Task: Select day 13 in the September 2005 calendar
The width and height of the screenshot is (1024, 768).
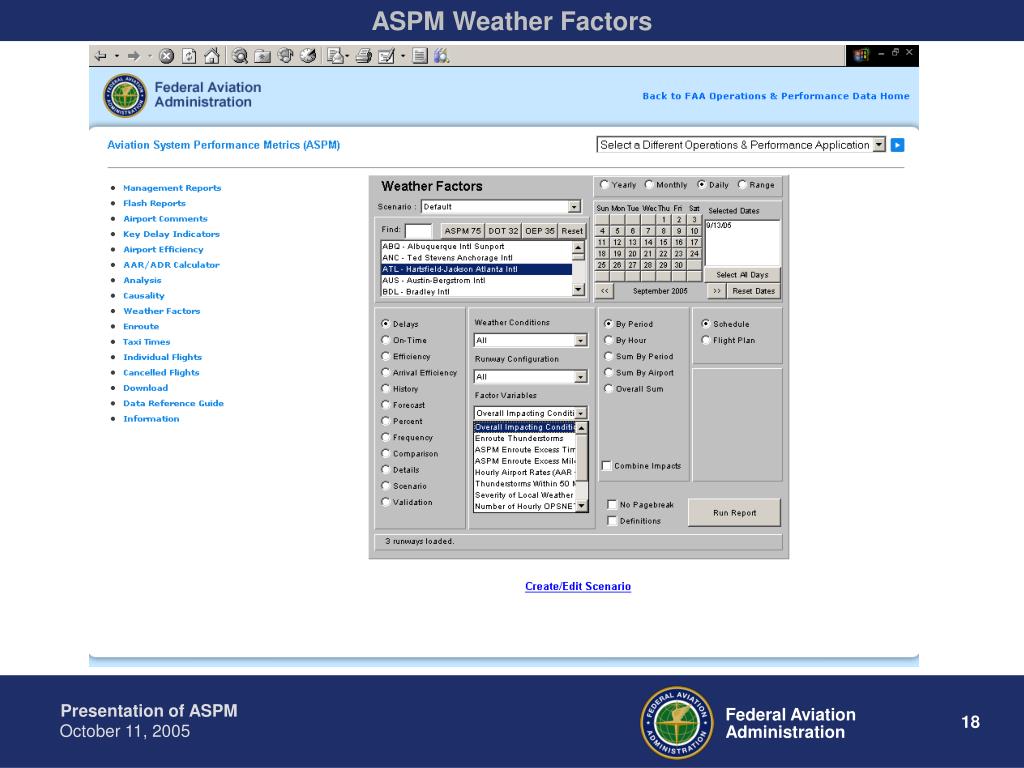Action: (x=632, y=242)
